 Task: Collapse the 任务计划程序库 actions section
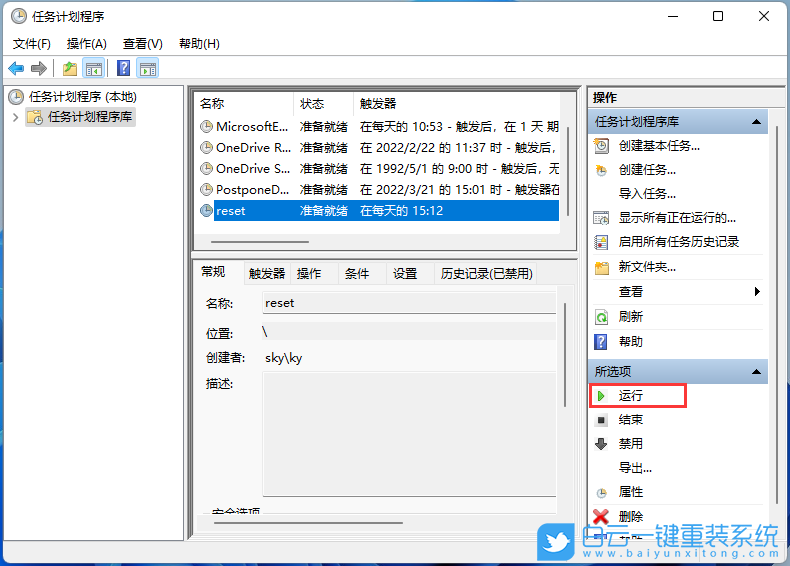coord(756,121)
